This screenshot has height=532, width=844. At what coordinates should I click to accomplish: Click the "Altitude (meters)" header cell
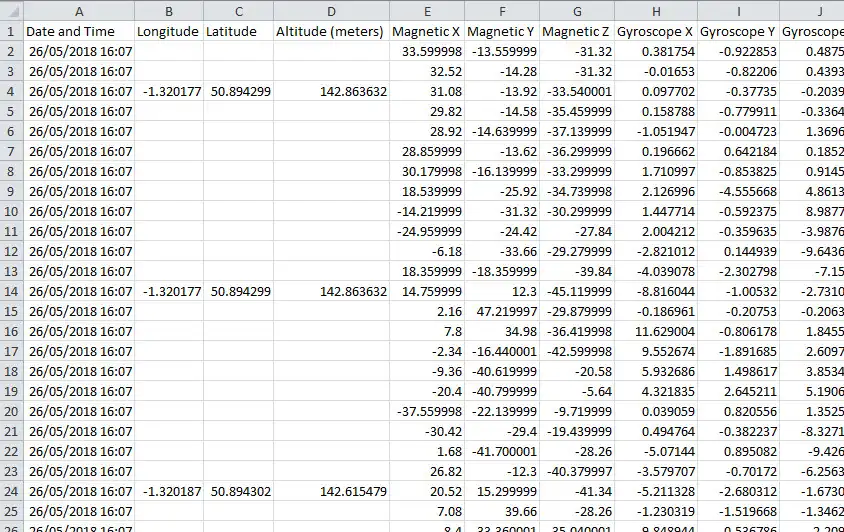click(331, 31)
